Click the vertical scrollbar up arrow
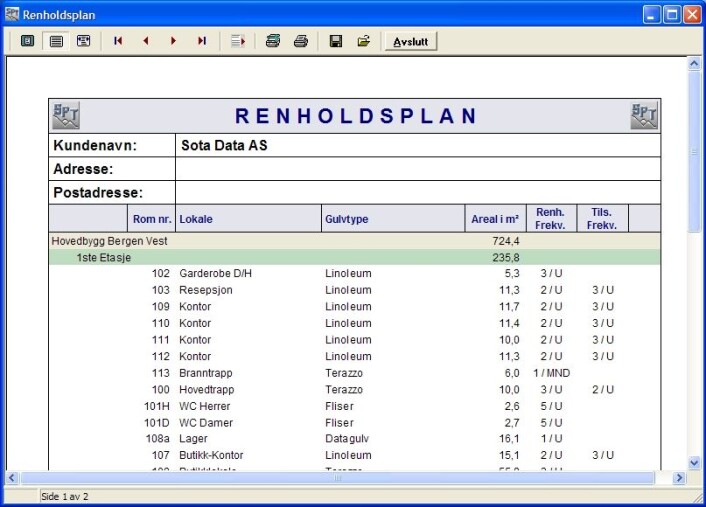Screen dimensions: 706x507 694,64
